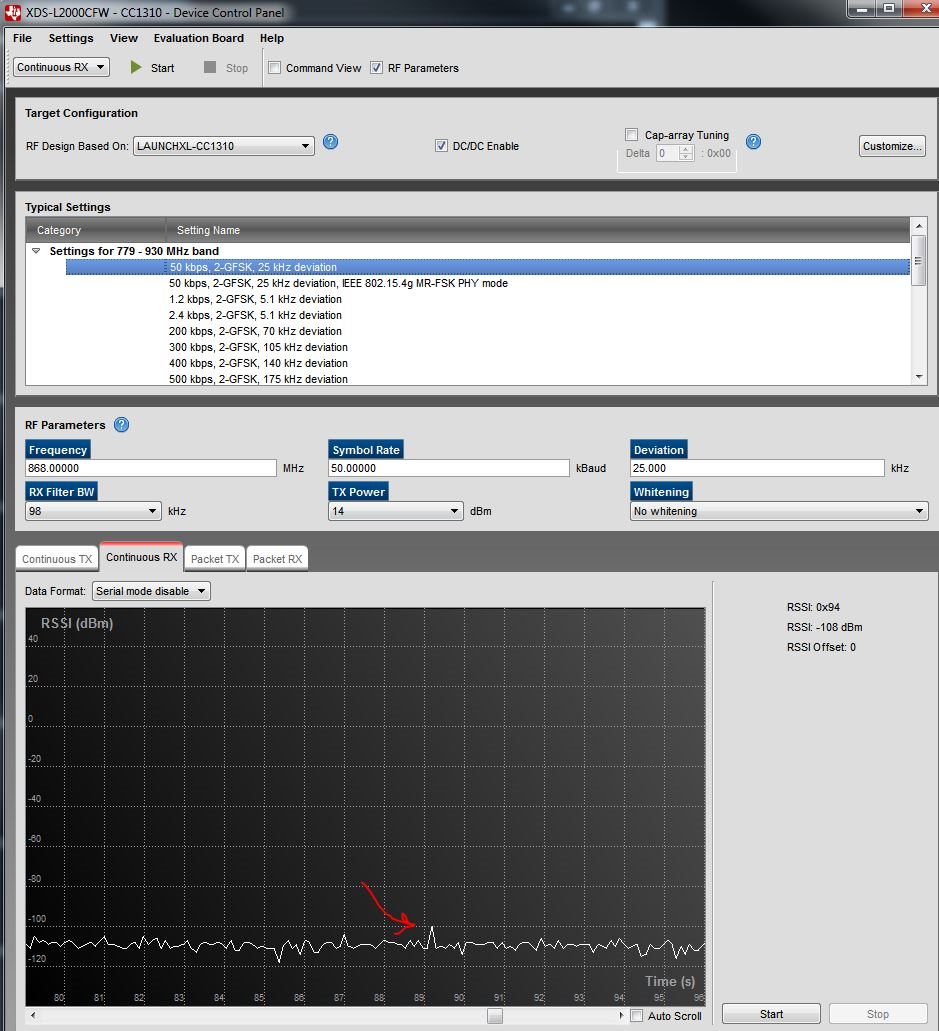Viewport: 939px width, 1031px height.
Task: Click the RF Parameters help question icon
Action: (x=122, y=425)
